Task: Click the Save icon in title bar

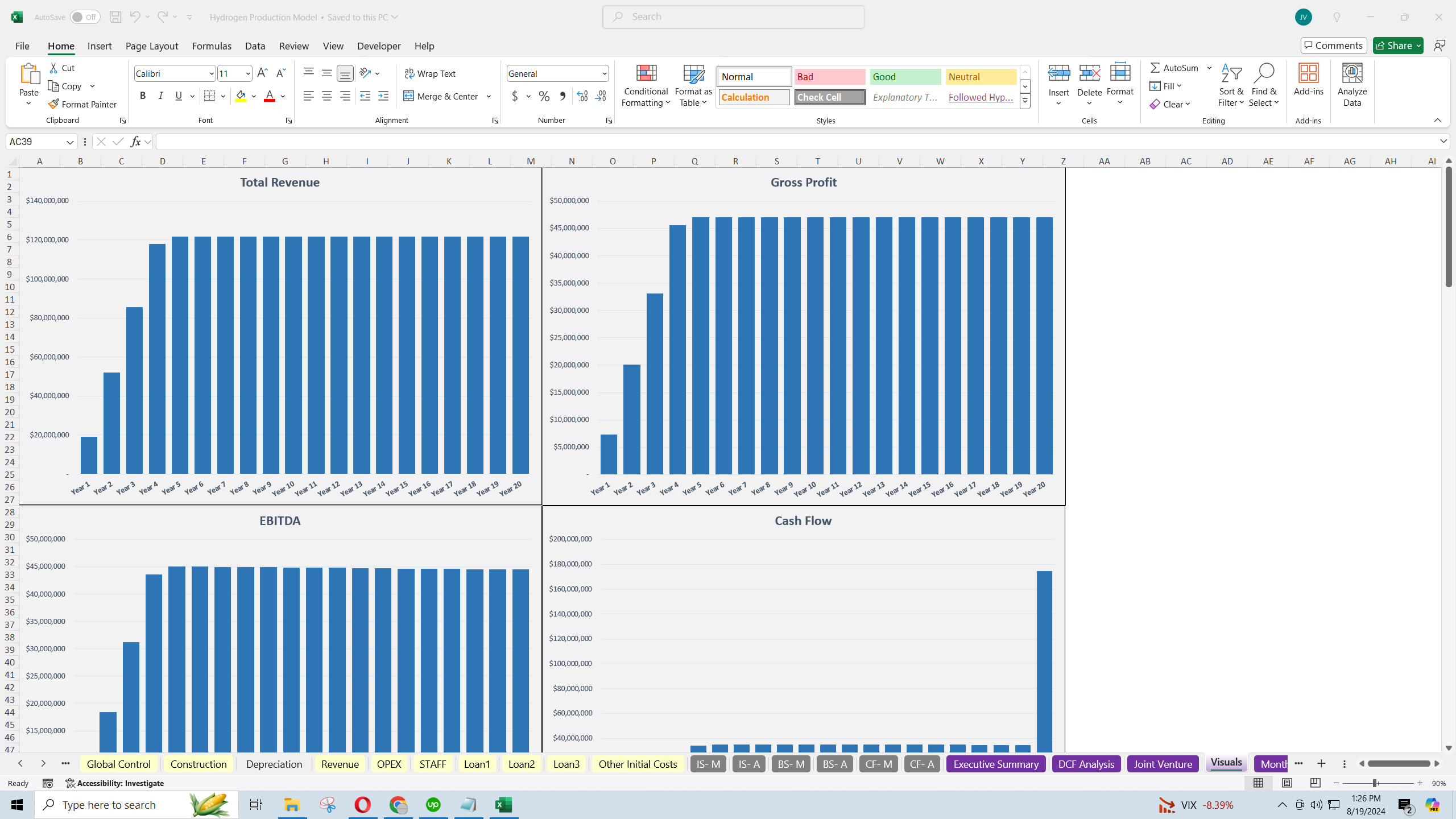Action: click(115, 17)
